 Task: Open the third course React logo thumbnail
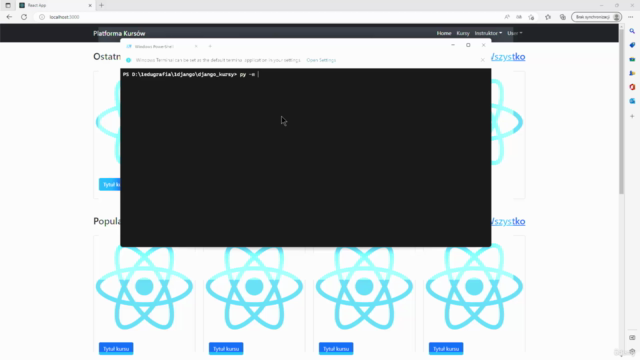tap(364, 288)
